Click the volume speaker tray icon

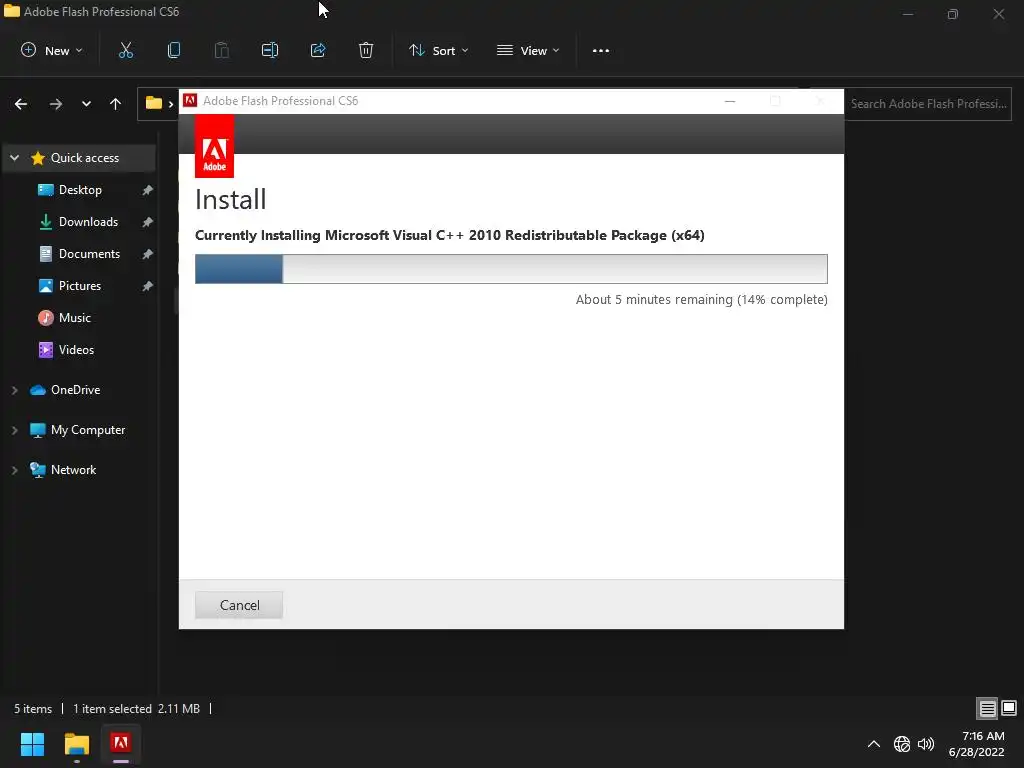pos(926,744)
